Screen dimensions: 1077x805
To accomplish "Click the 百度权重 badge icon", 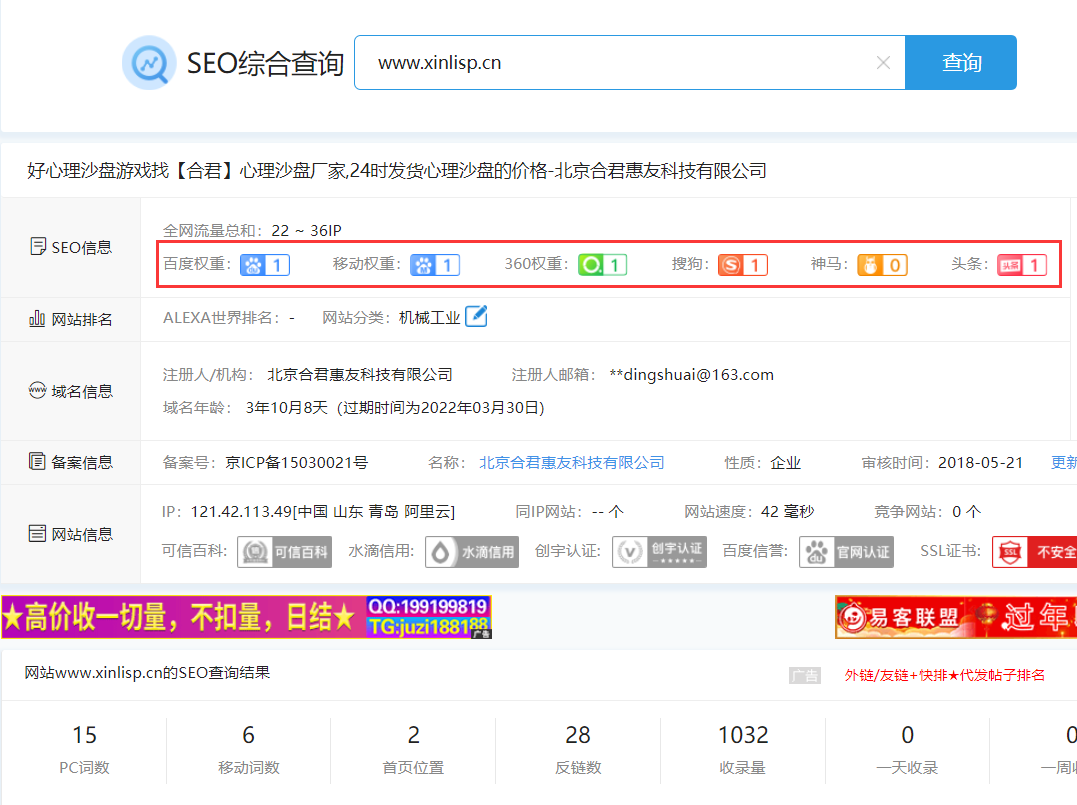I will (264, 265).
